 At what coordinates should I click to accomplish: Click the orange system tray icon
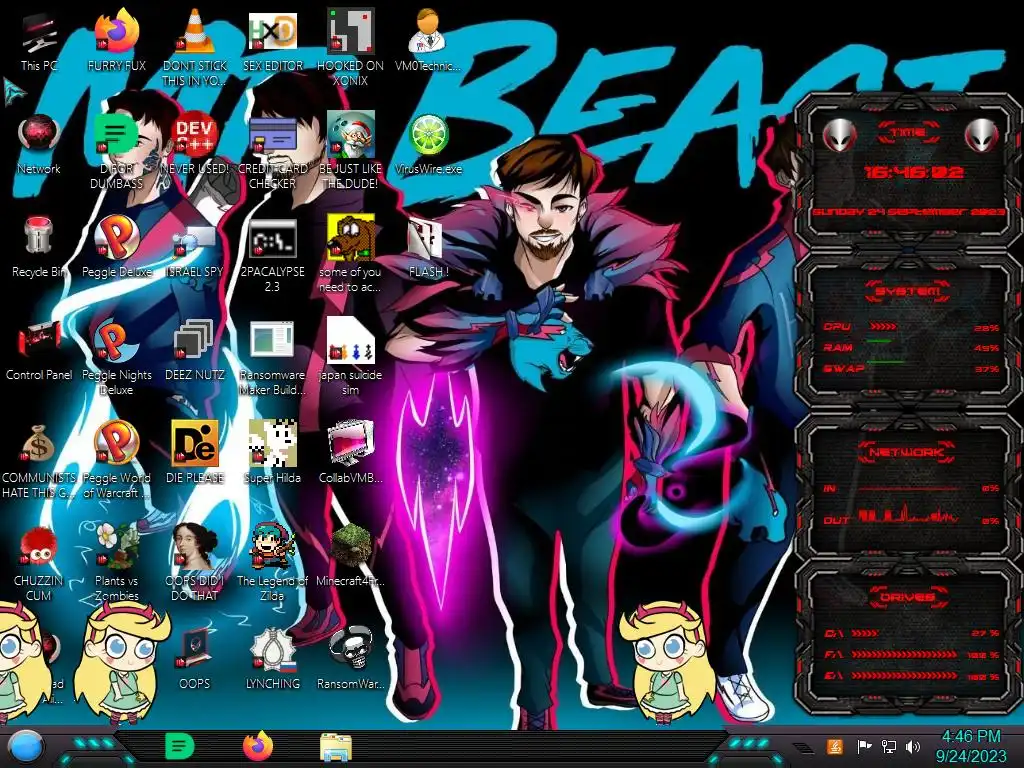[x=835, y=746]
